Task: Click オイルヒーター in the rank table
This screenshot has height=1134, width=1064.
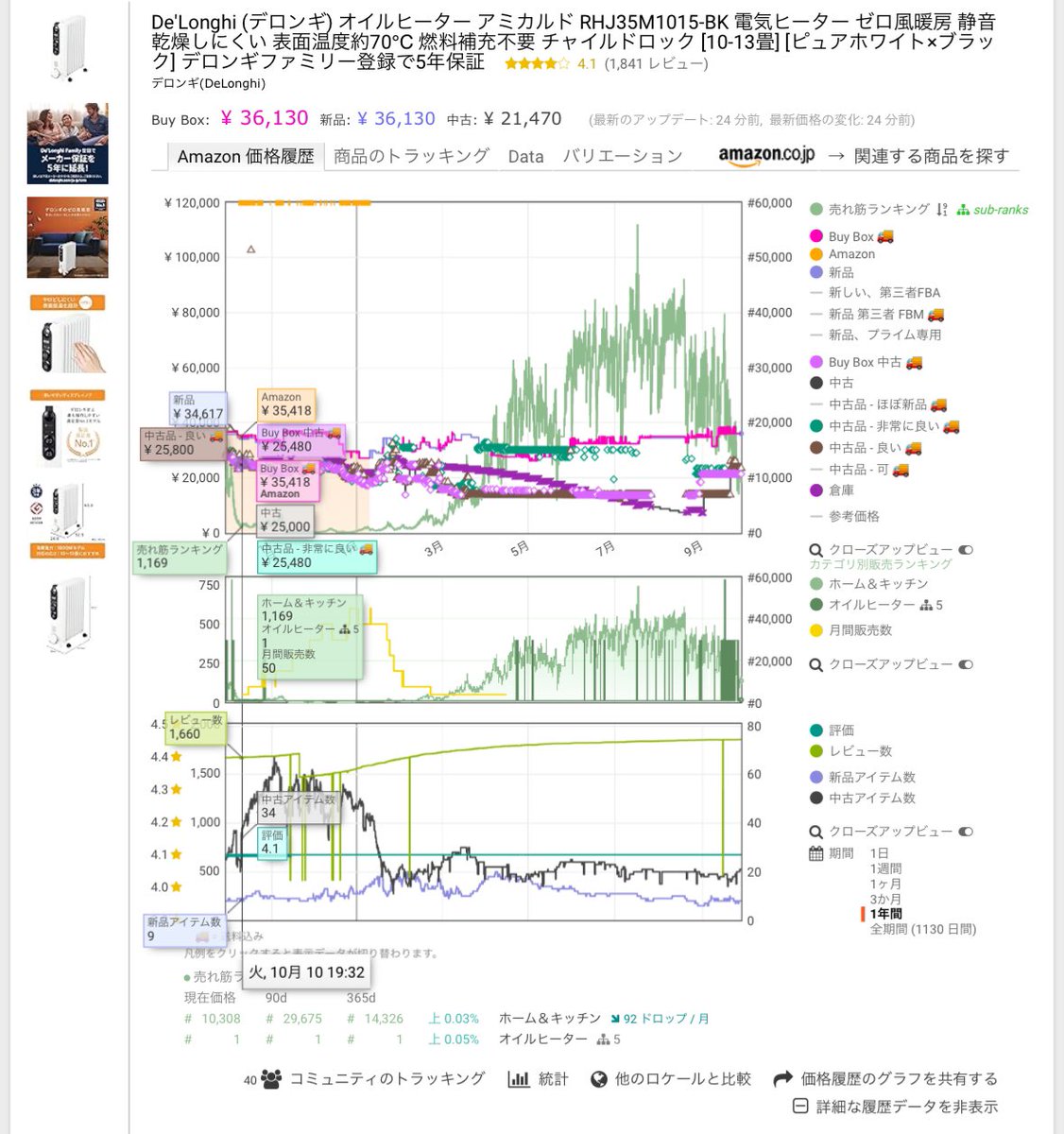Action: [542, 1039]
